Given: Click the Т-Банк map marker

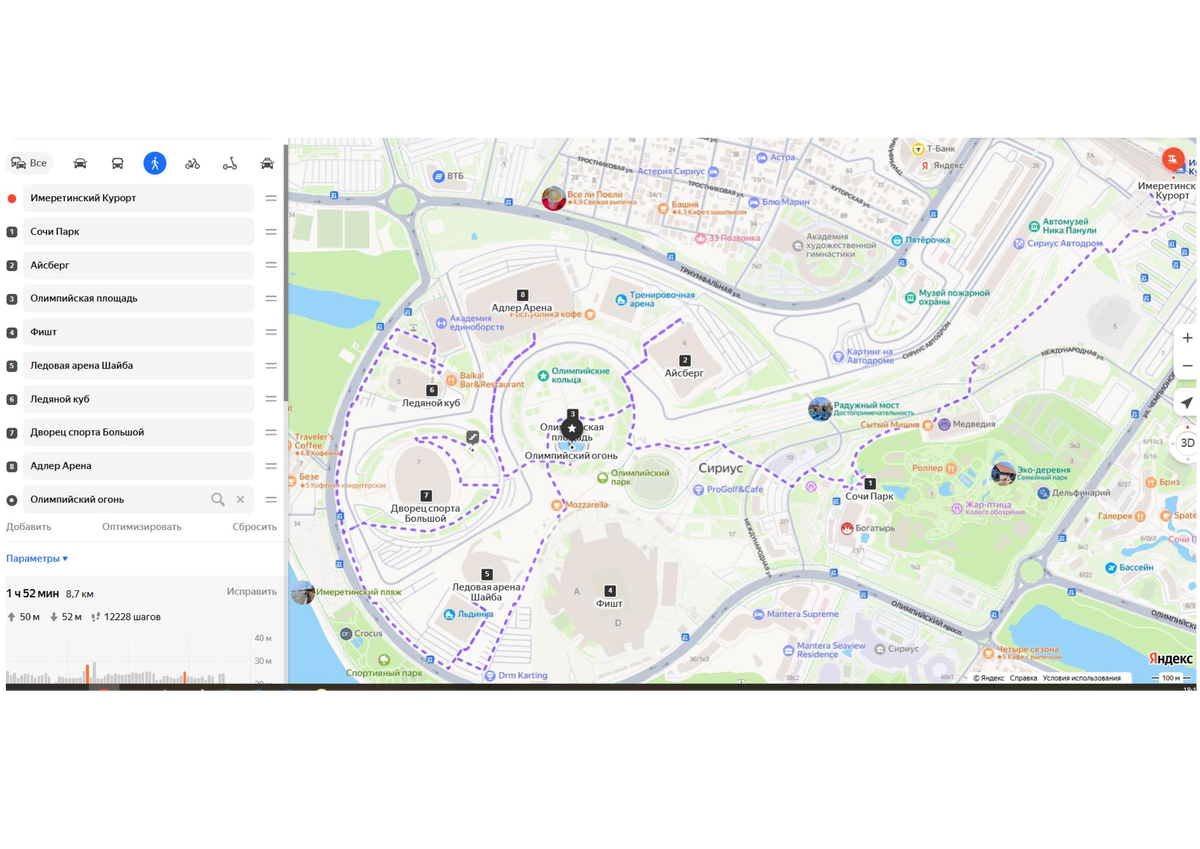Looking at the screenshot, I should pos(918,149).
